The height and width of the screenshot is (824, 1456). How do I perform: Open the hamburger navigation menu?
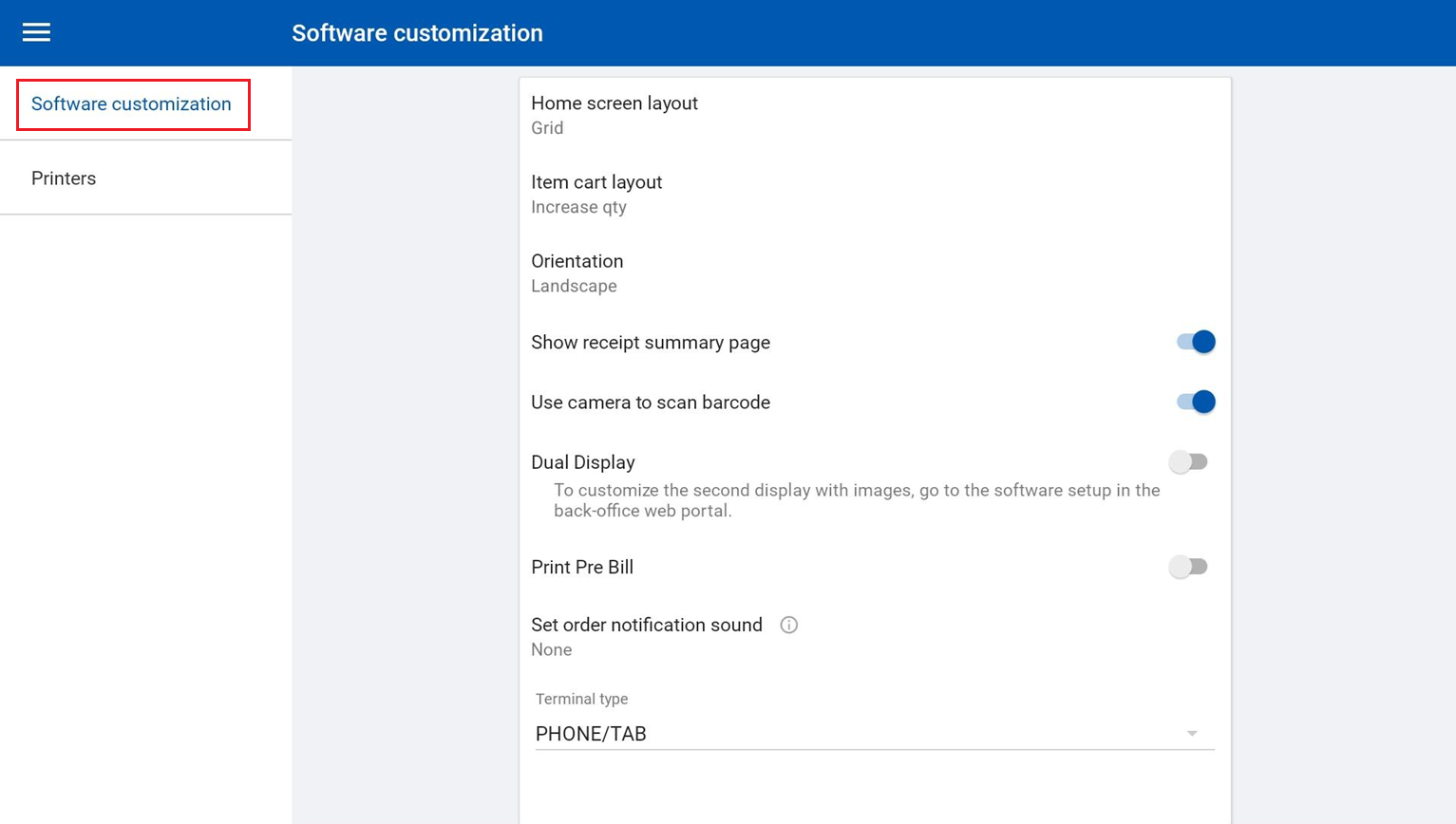36,32
